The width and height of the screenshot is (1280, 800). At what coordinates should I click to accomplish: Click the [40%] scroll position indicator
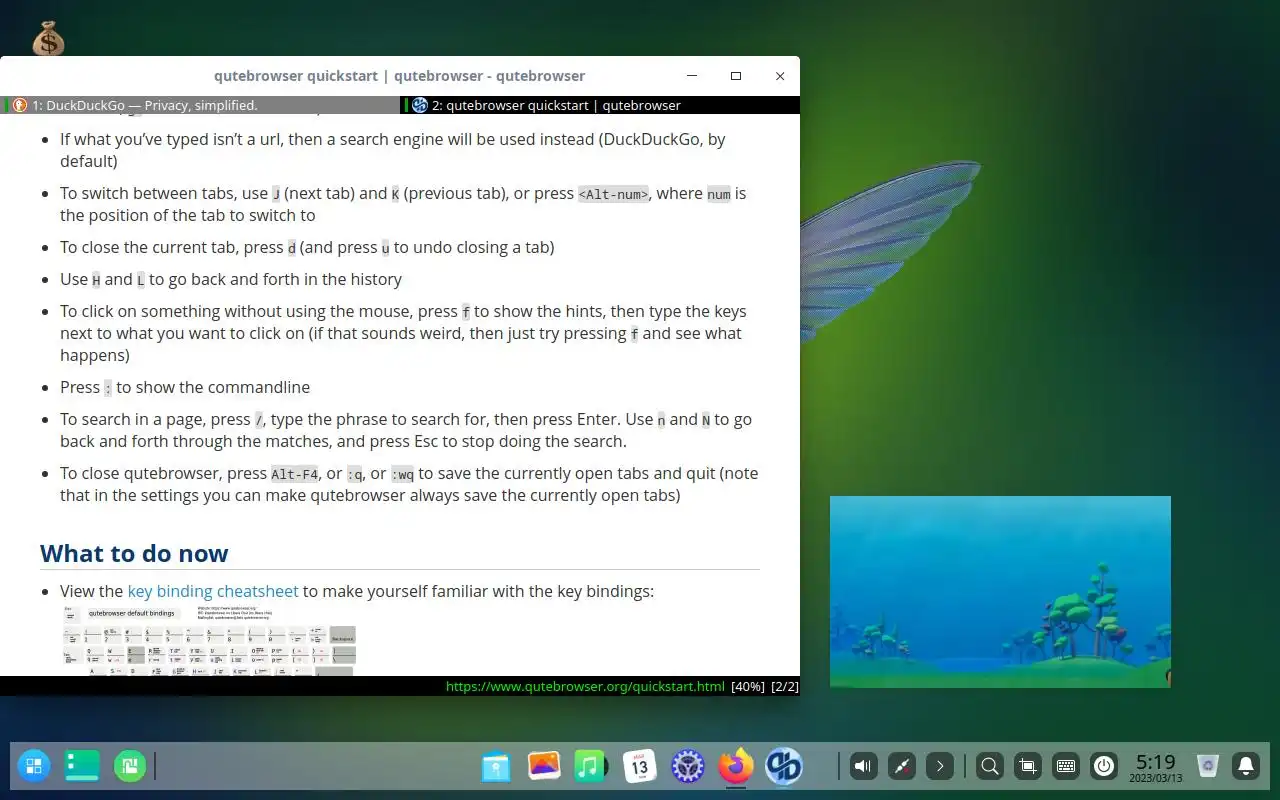coord(748,686)
